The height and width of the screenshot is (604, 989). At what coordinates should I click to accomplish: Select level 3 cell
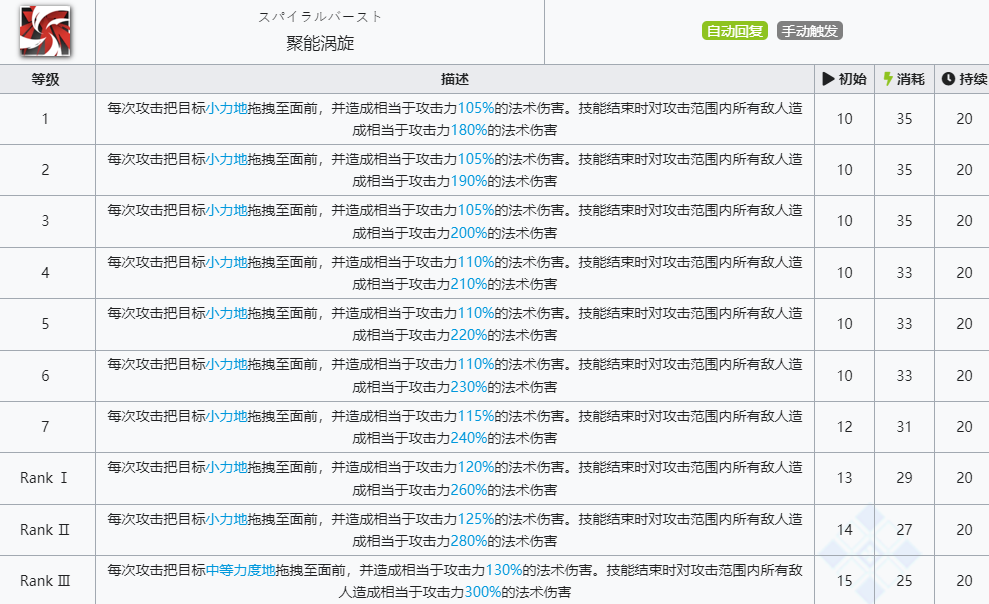point(47,221)
